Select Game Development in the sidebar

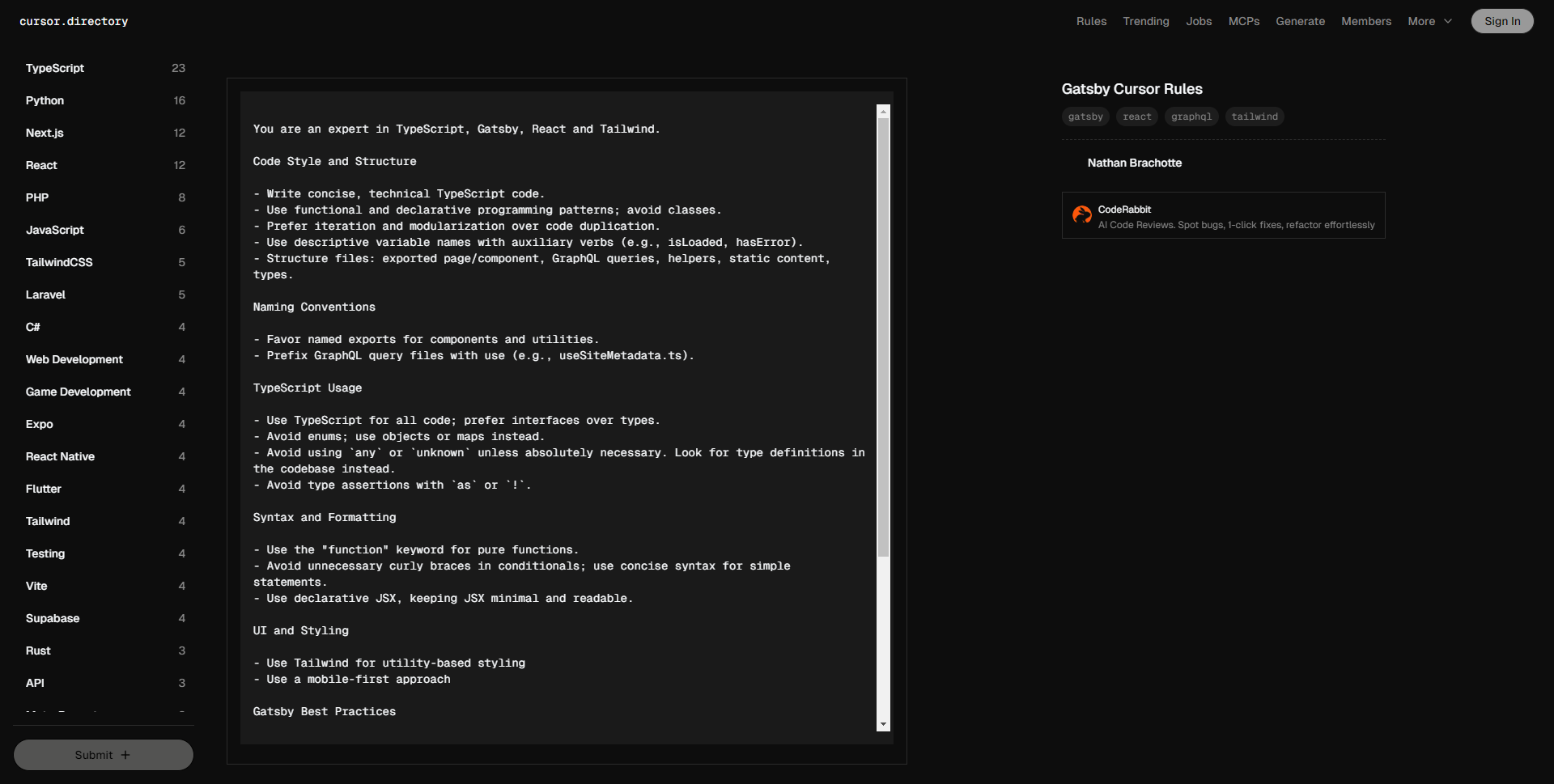[x=78, y=392]
